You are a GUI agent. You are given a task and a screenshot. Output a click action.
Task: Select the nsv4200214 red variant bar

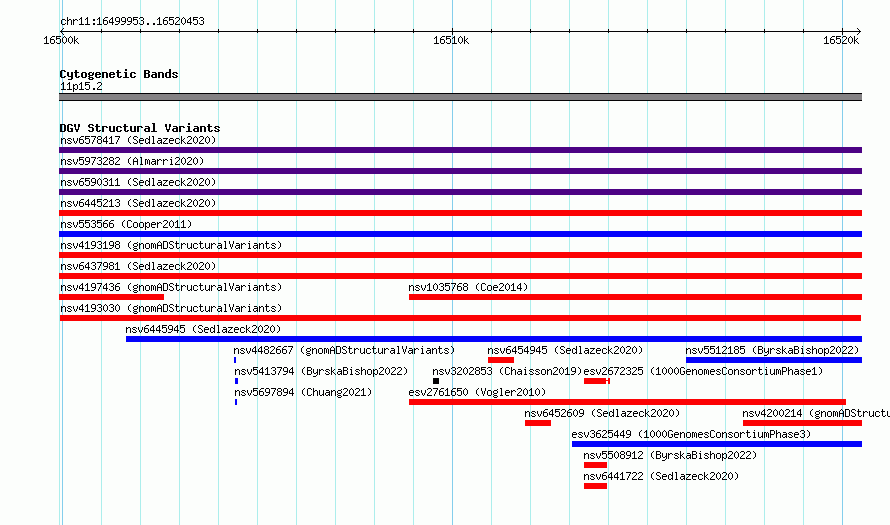pos(802,423)
